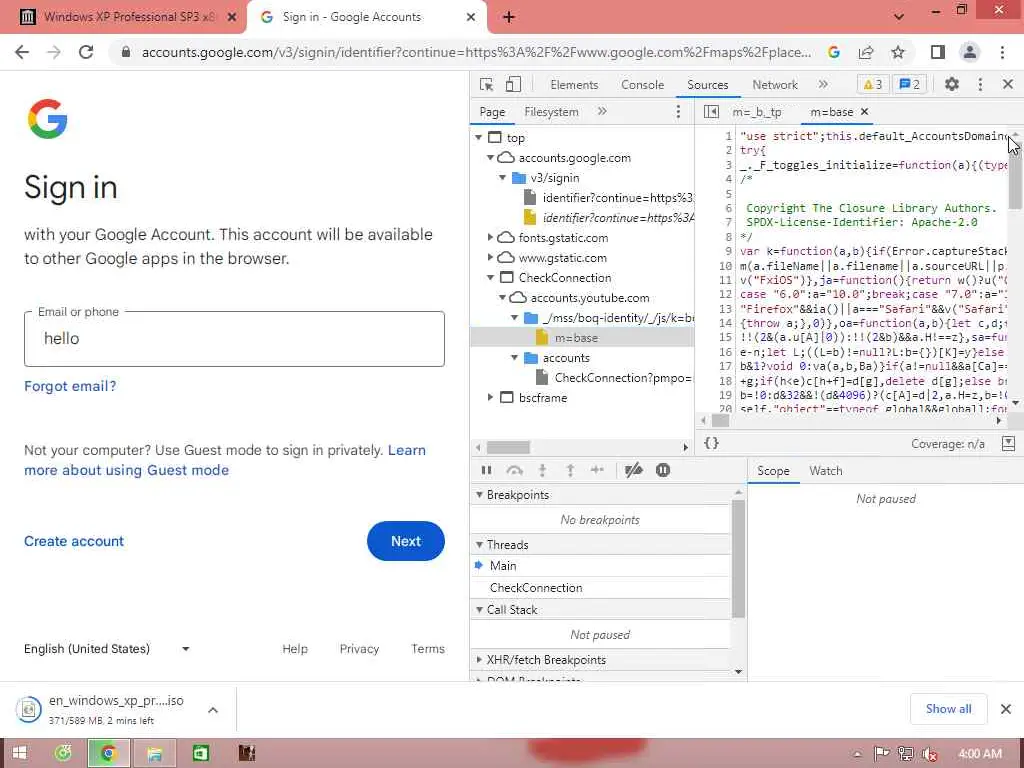Screen dimensions: 1024x768
Task: Toggle pause on exceptions icon
Action: (x=663, y=470)
